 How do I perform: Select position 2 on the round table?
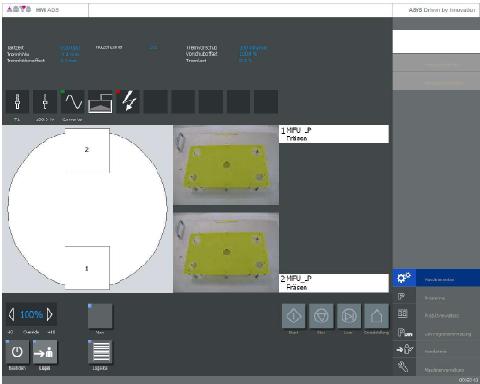(87, 151)
